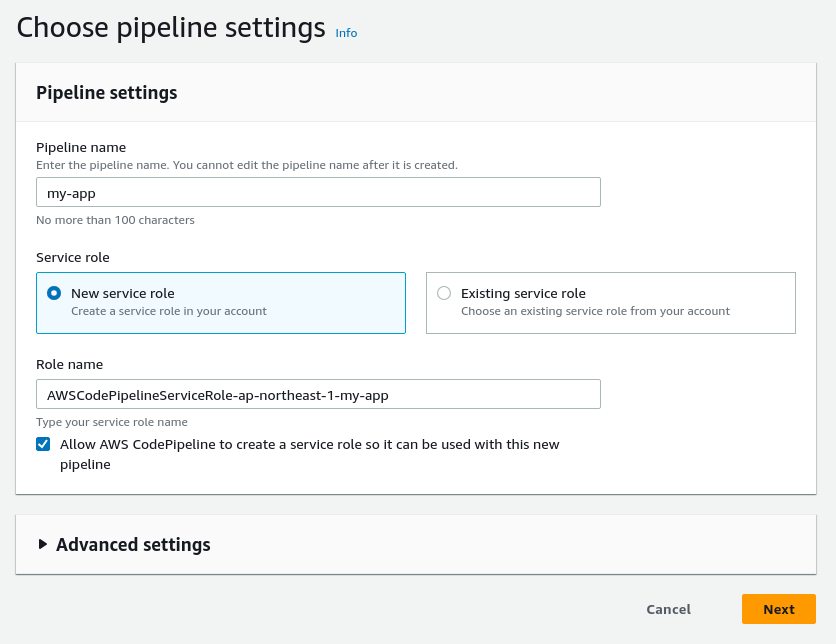Uncheck Allow AWS CodePipeline to create role
The image size is (836, 644).
coord(43,444)
